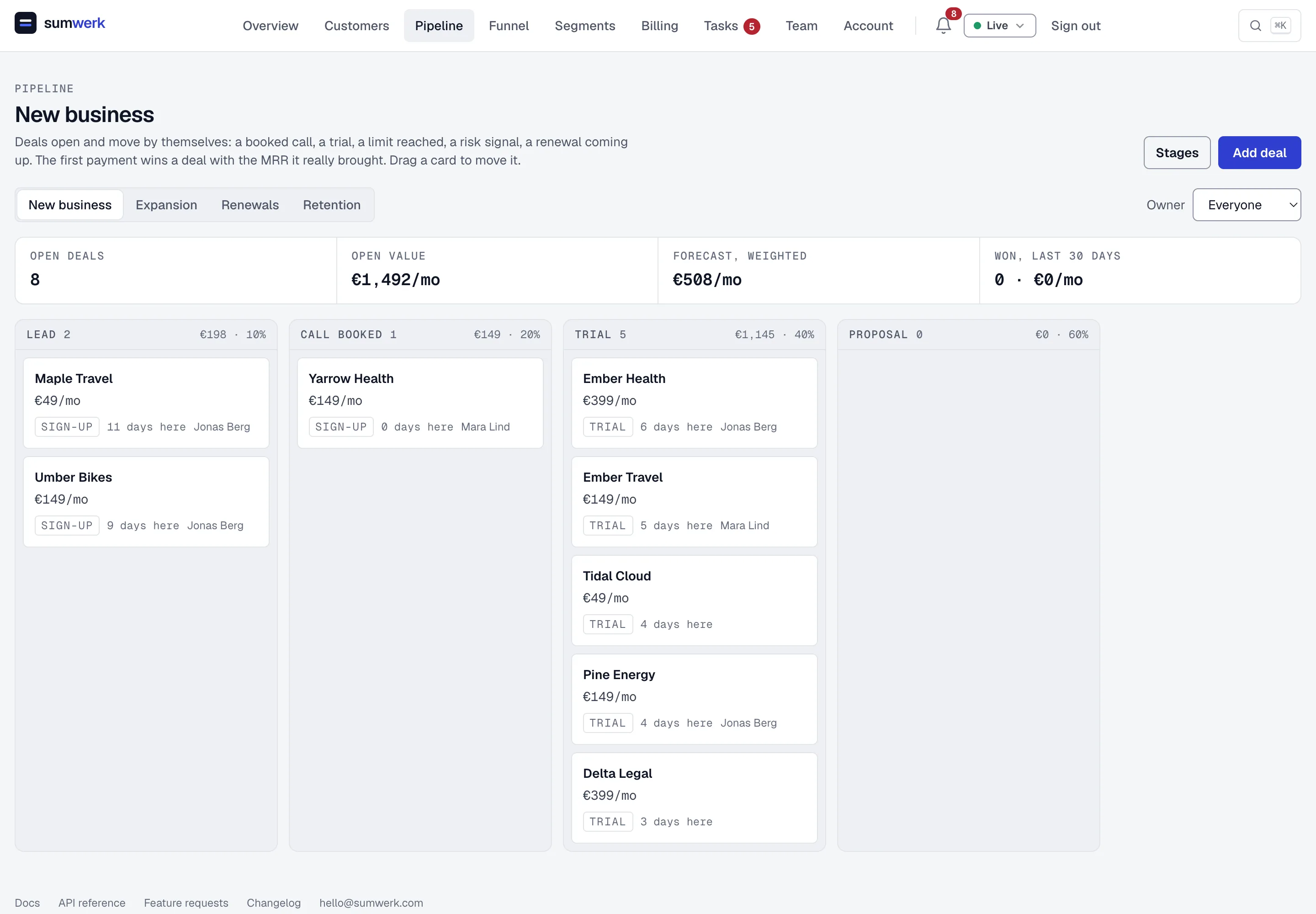
Task: Open the Umber Bikes deal card
Action: 146,501
